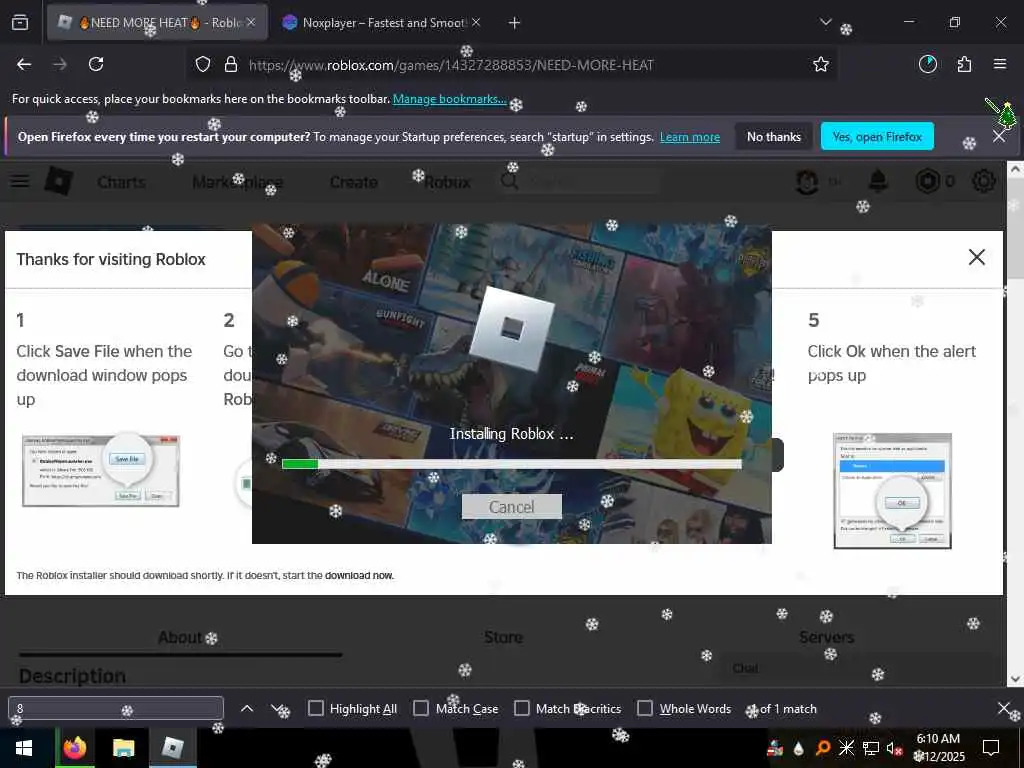
Task: Jump to next find match arrow
Action: click(x=278, y=708)
